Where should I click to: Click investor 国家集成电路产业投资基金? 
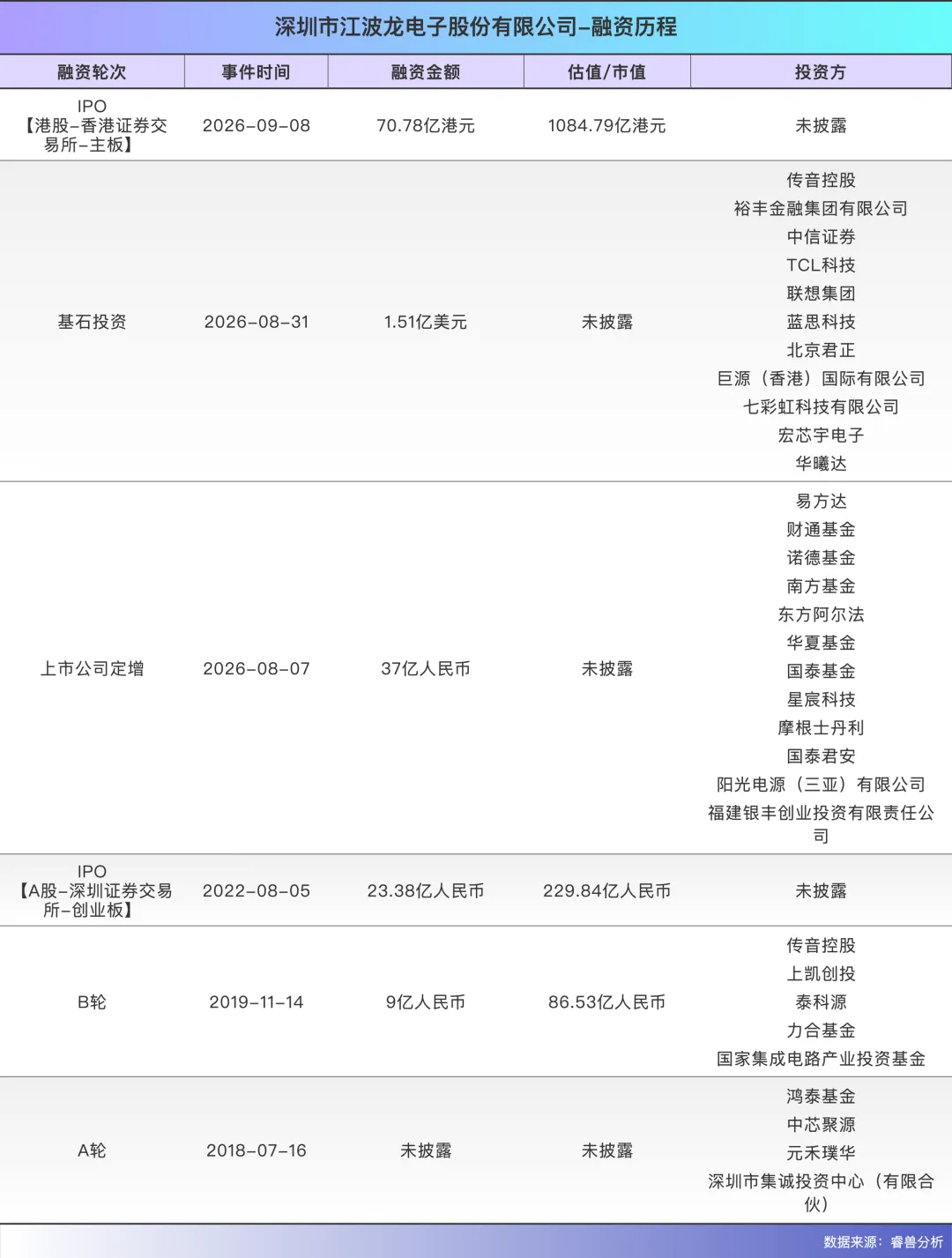point(821,1058)
